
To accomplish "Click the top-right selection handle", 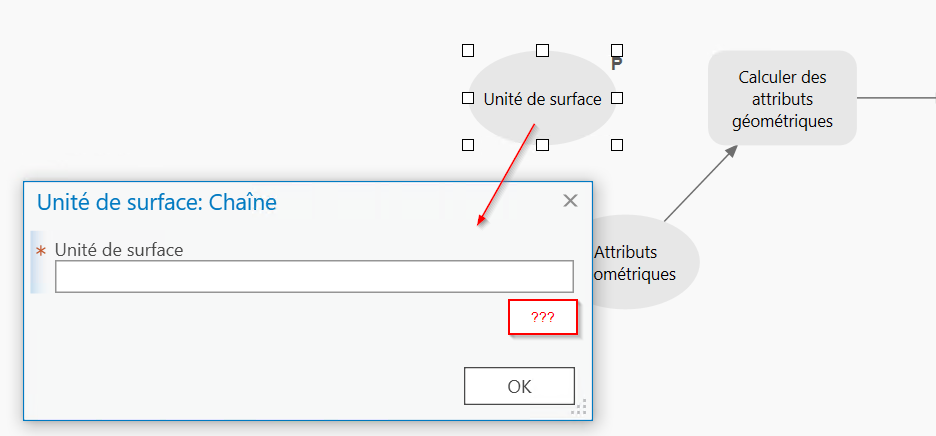I will click(617, 50).
